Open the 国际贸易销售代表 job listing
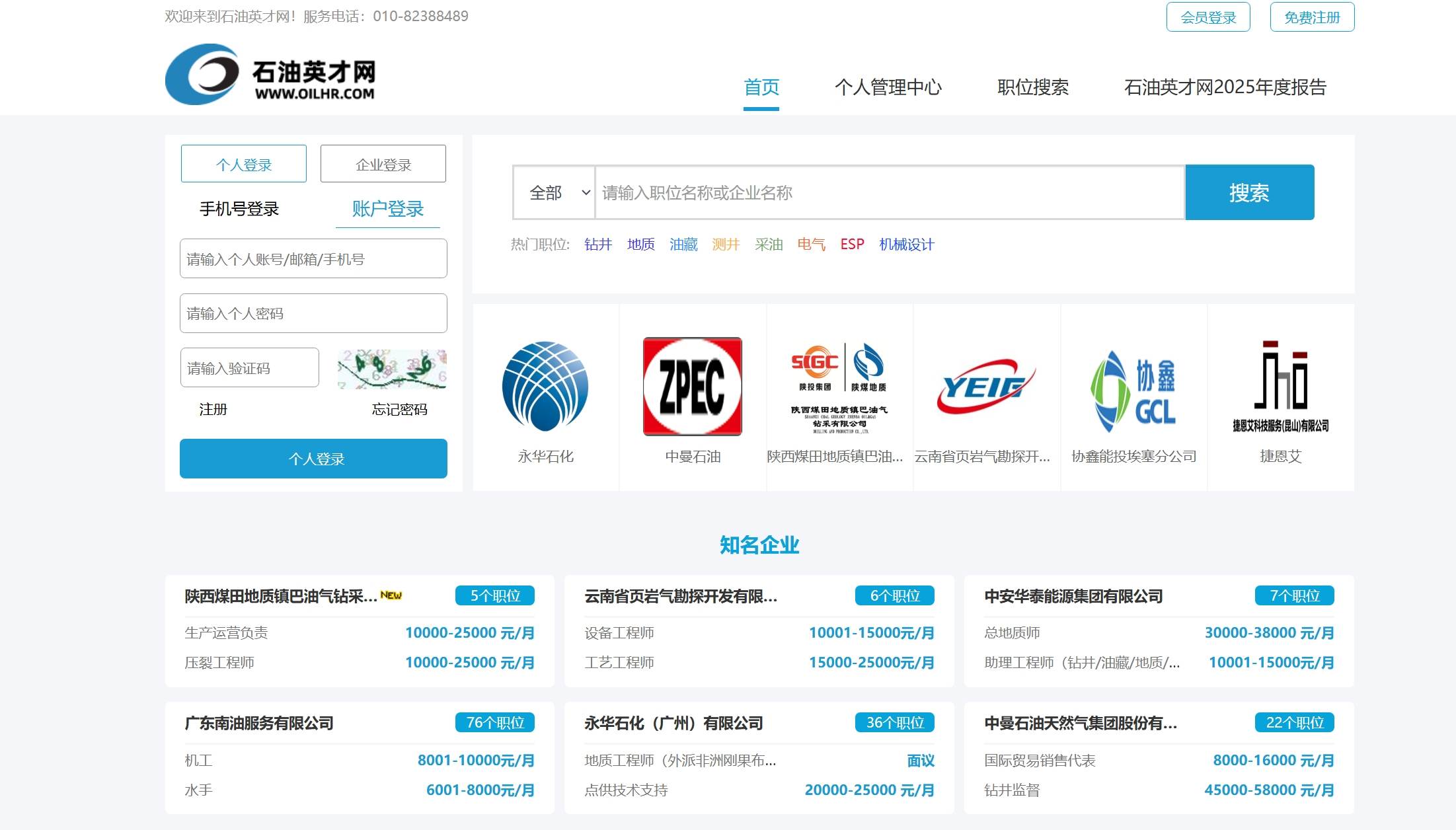The width and height of the screenshot is (1456, 830). tap(1040, 760)
